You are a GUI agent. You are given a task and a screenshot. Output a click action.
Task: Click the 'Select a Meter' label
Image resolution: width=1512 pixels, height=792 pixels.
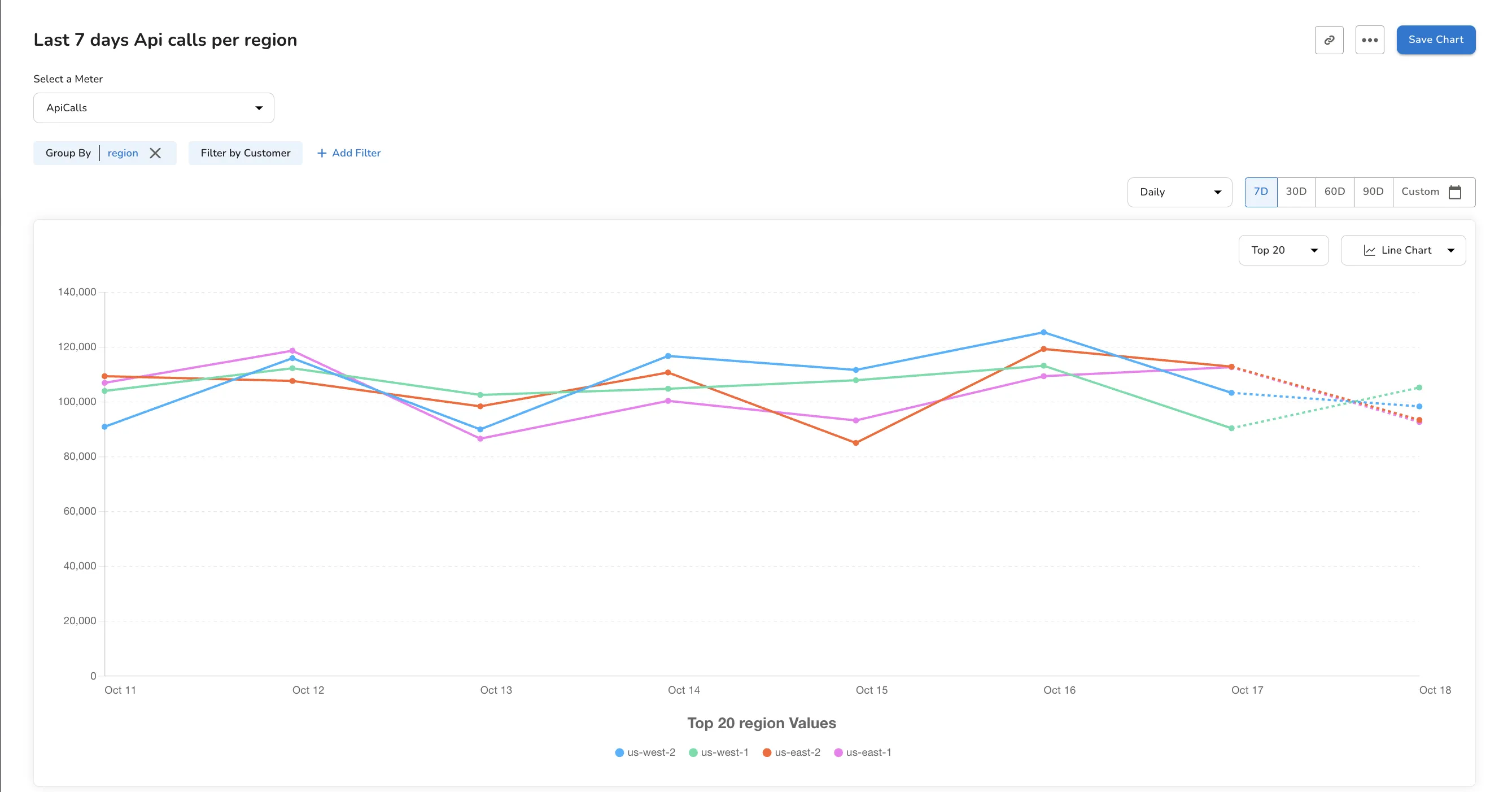68,79
